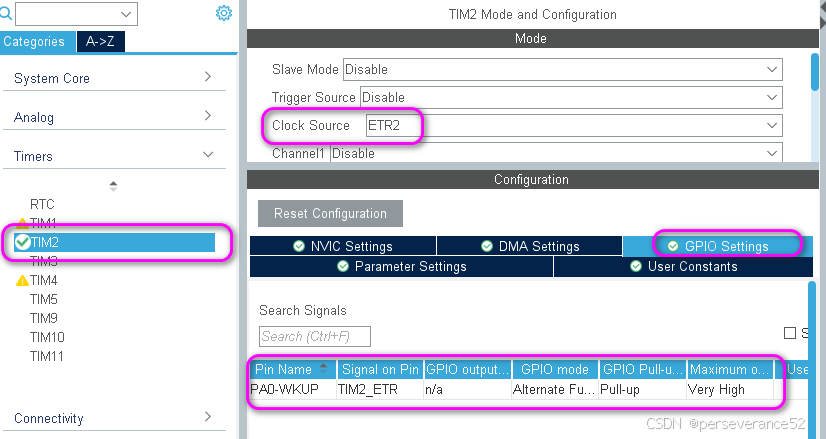Open the Clock Source dropdown
Viewport: 826px width, 439px height.
[x=771, y=126]
